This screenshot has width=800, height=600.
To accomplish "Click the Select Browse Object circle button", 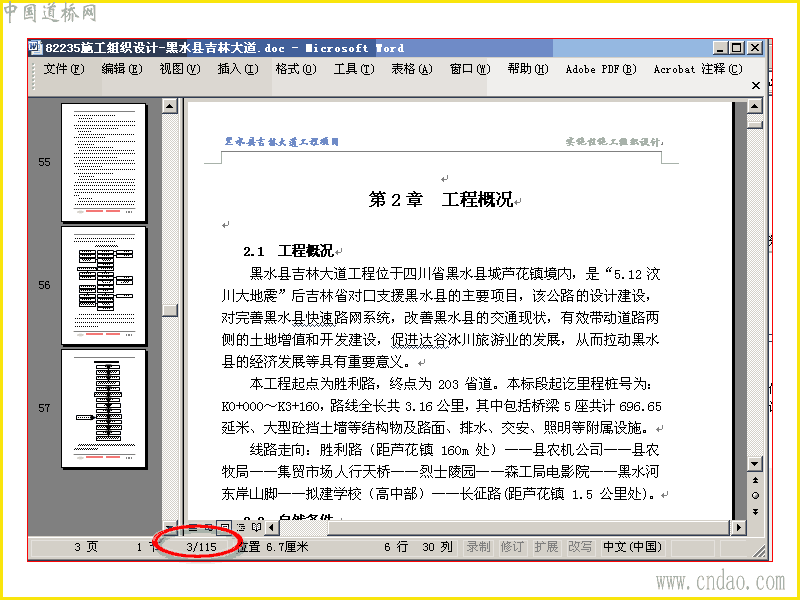I will (755, 495).
